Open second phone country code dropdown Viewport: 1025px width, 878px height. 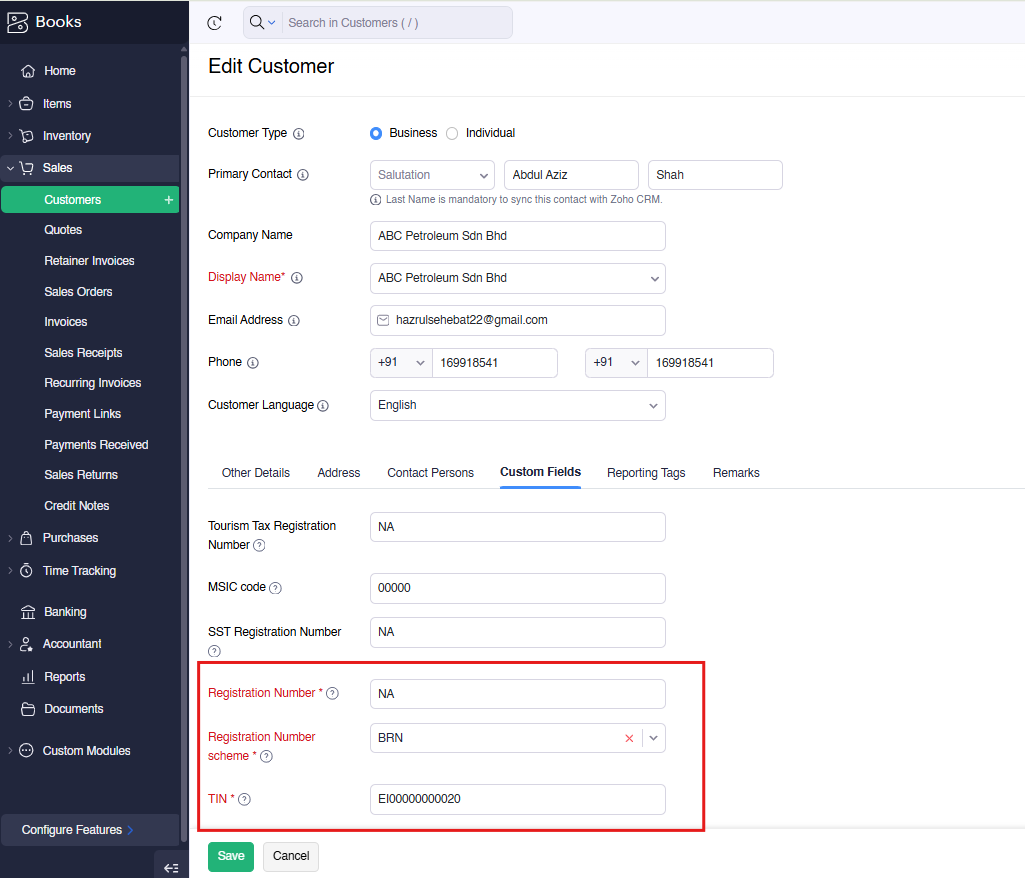616,363
